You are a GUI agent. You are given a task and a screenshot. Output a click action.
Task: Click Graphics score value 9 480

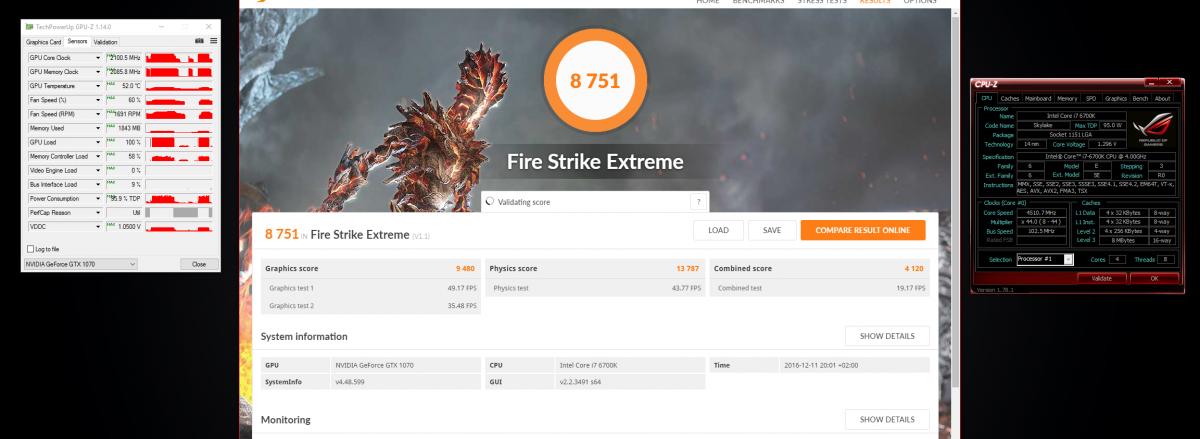click(465, 269)
